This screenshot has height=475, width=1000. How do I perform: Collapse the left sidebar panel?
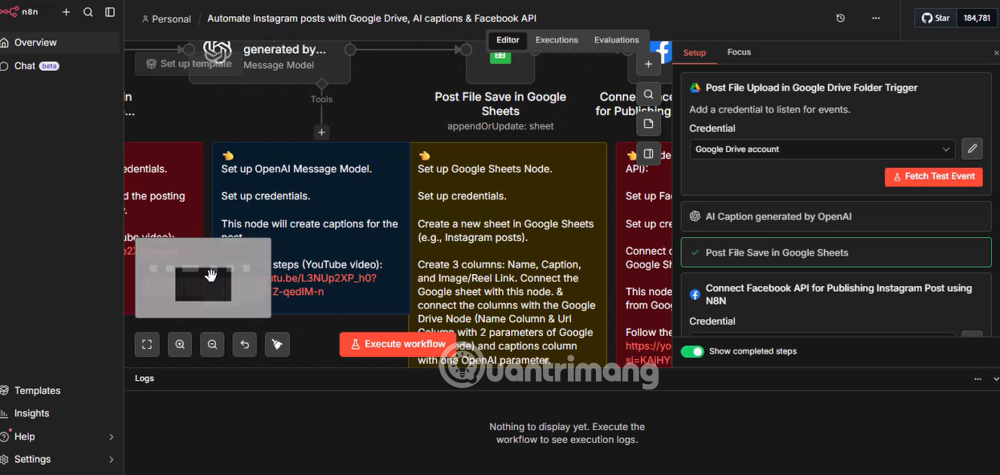click(110, 12)
